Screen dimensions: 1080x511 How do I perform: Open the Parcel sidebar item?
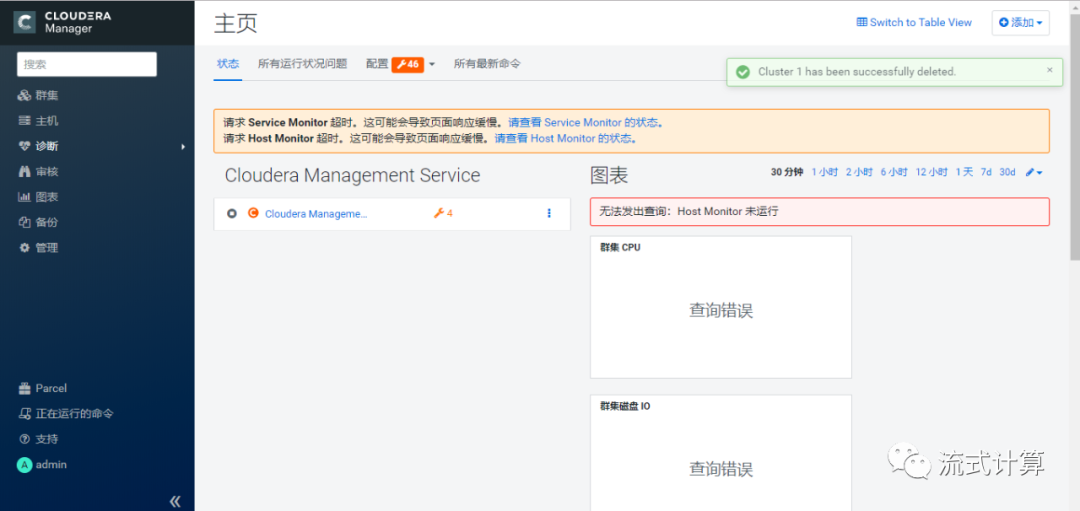[x=43, y=388]
